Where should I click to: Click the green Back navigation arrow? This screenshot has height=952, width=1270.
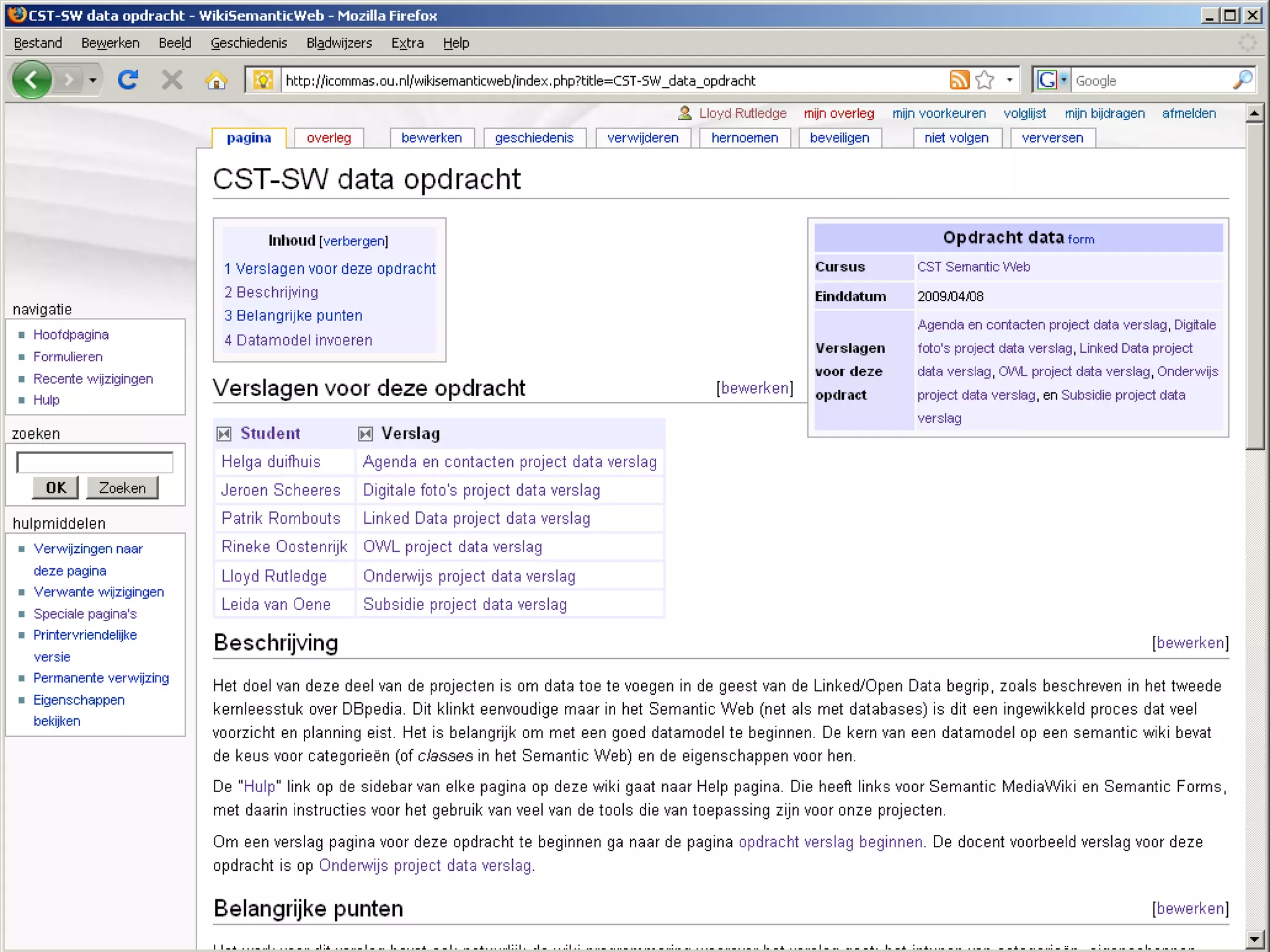pyautogui.click(x=31, y=80)
